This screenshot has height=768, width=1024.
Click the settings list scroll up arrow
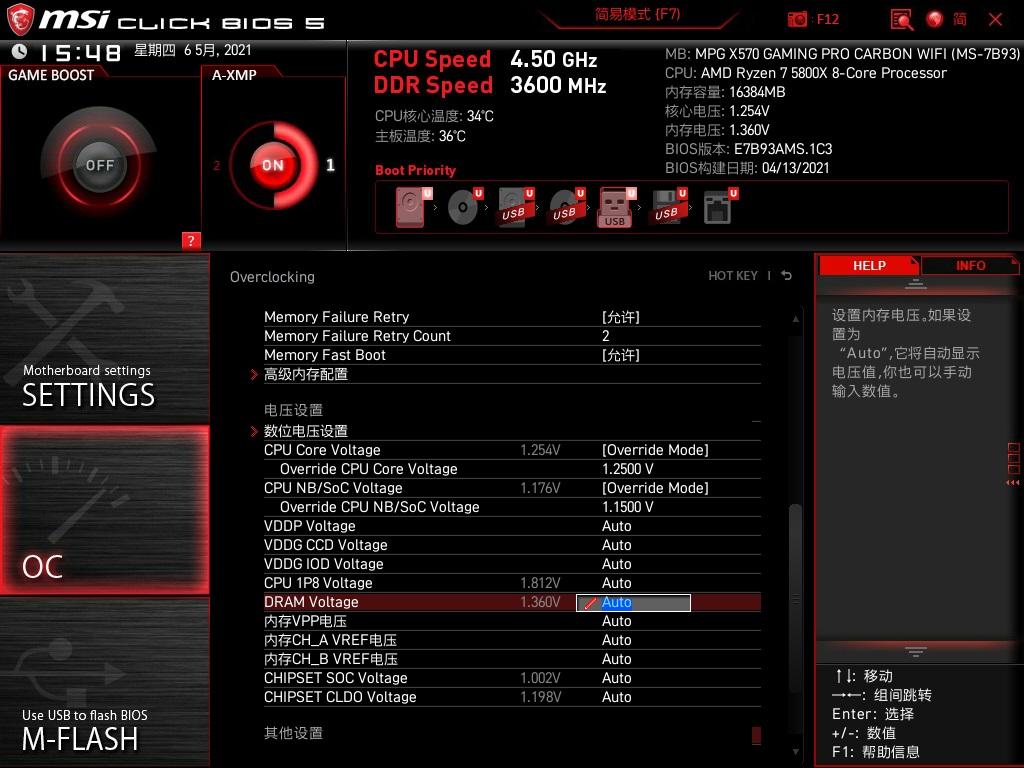795,319
